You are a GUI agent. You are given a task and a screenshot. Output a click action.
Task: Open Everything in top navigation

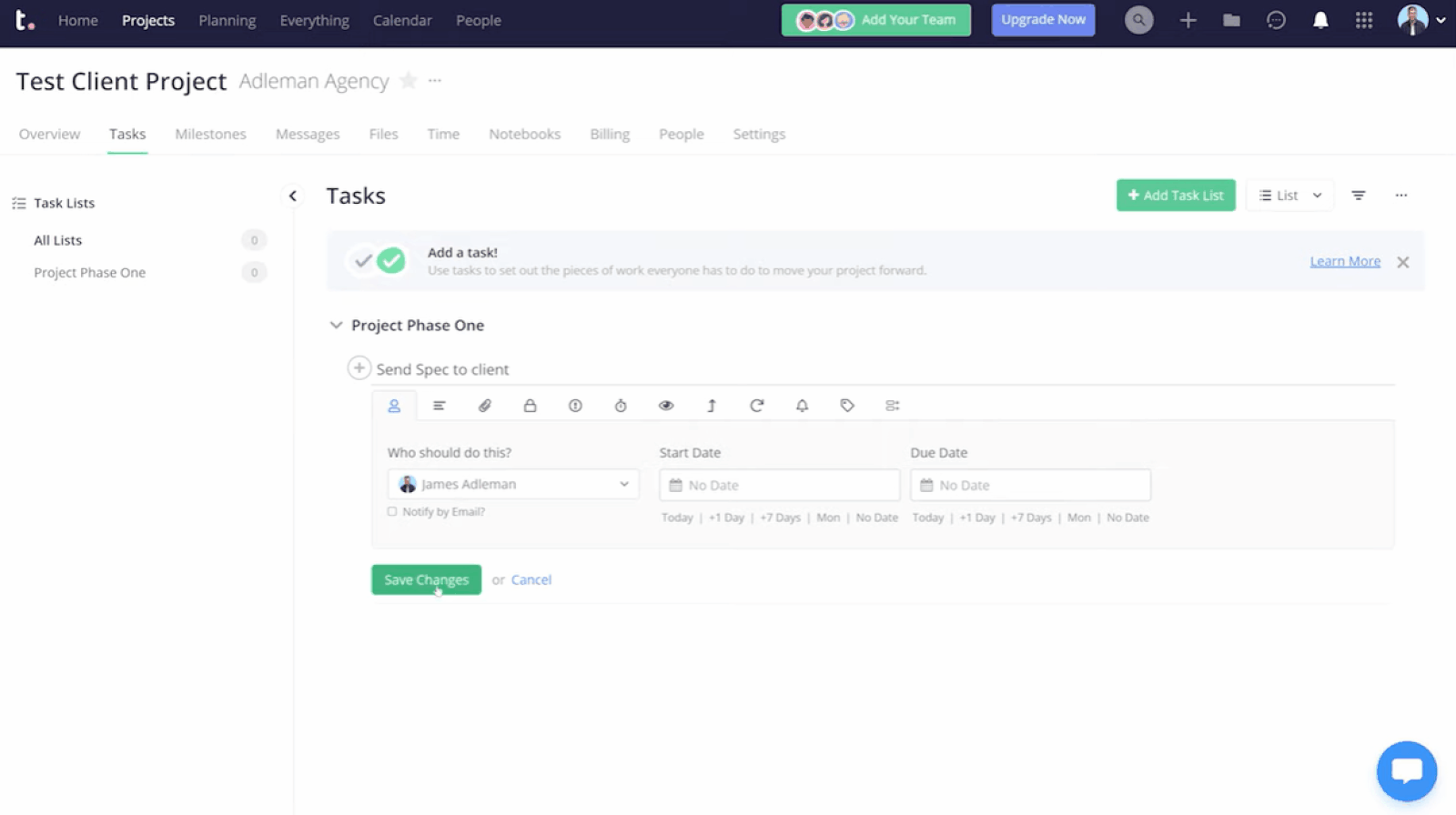click(x=315, y=20)
